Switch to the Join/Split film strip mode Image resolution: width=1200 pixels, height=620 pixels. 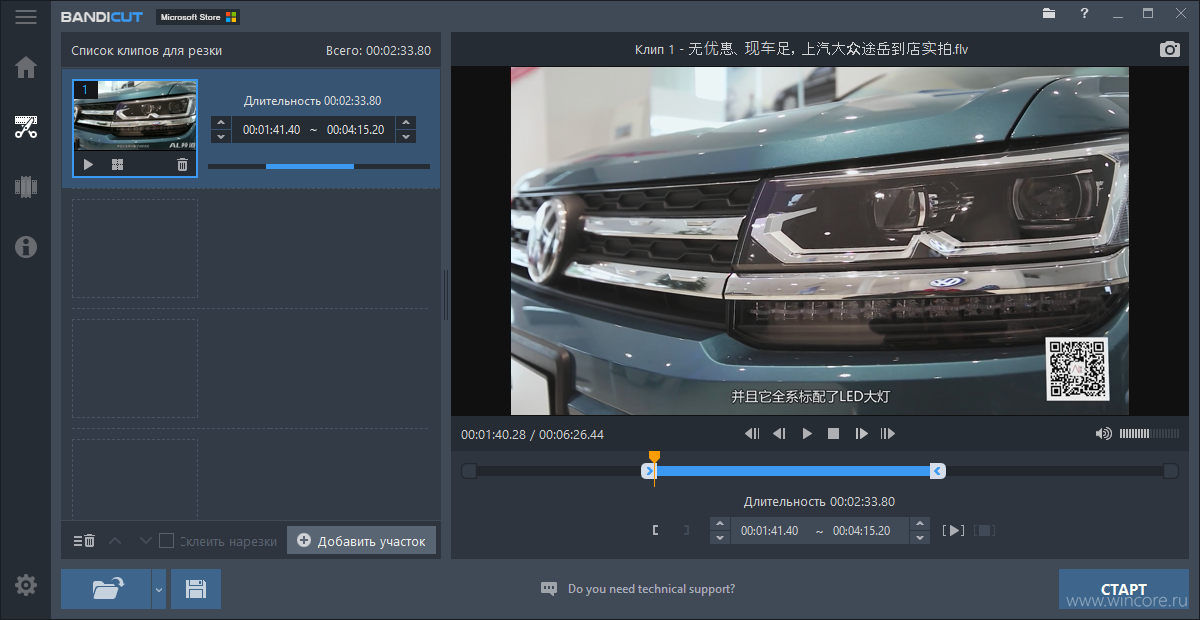(26, 186)
